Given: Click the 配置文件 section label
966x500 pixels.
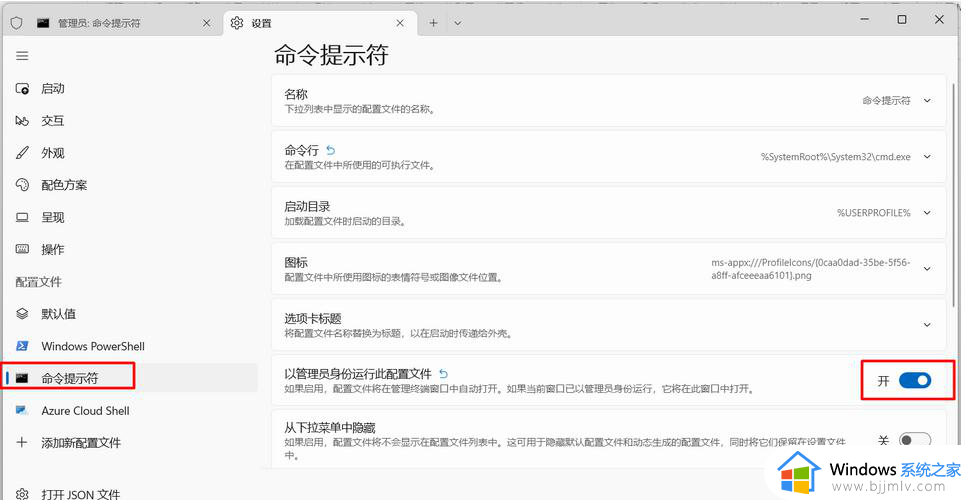Looking at the screenshot, I should click(x=39, y=282).
